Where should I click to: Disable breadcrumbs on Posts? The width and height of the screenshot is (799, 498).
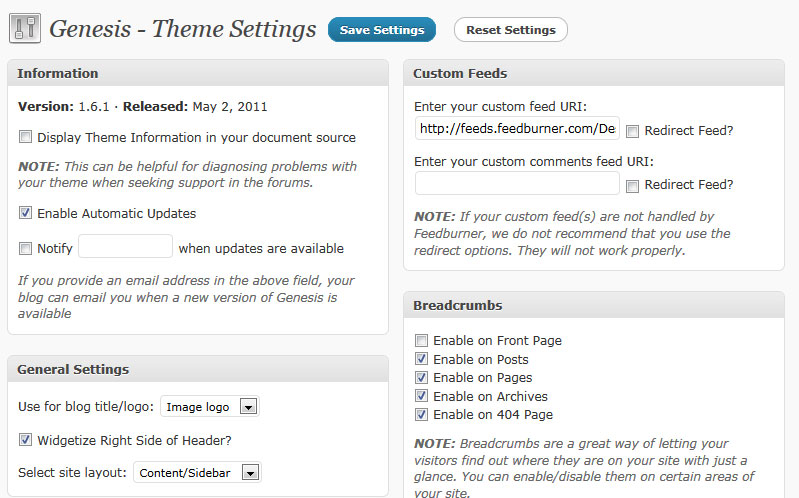tap(422, 359)
